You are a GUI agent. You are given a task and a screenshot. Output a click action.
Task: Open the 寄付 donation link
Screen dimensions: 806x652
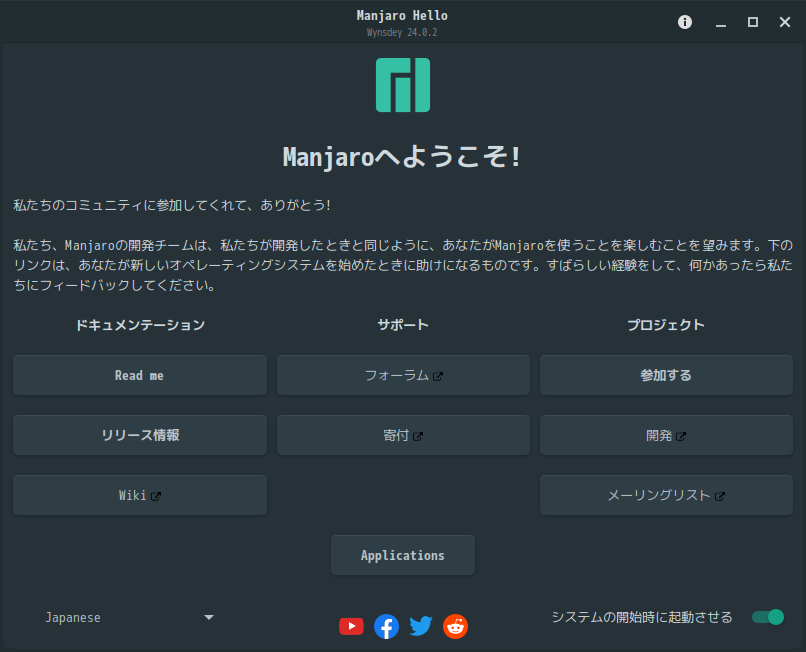click(404, 435)
